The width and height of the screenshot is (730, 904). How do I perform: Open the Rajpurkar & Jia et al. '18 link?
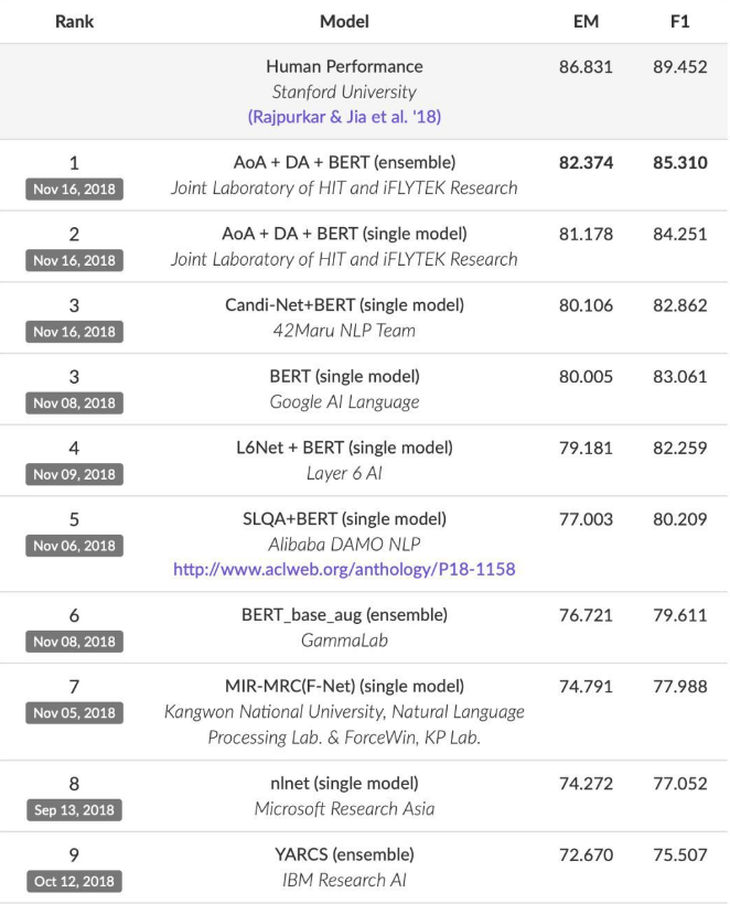[344, 117]
